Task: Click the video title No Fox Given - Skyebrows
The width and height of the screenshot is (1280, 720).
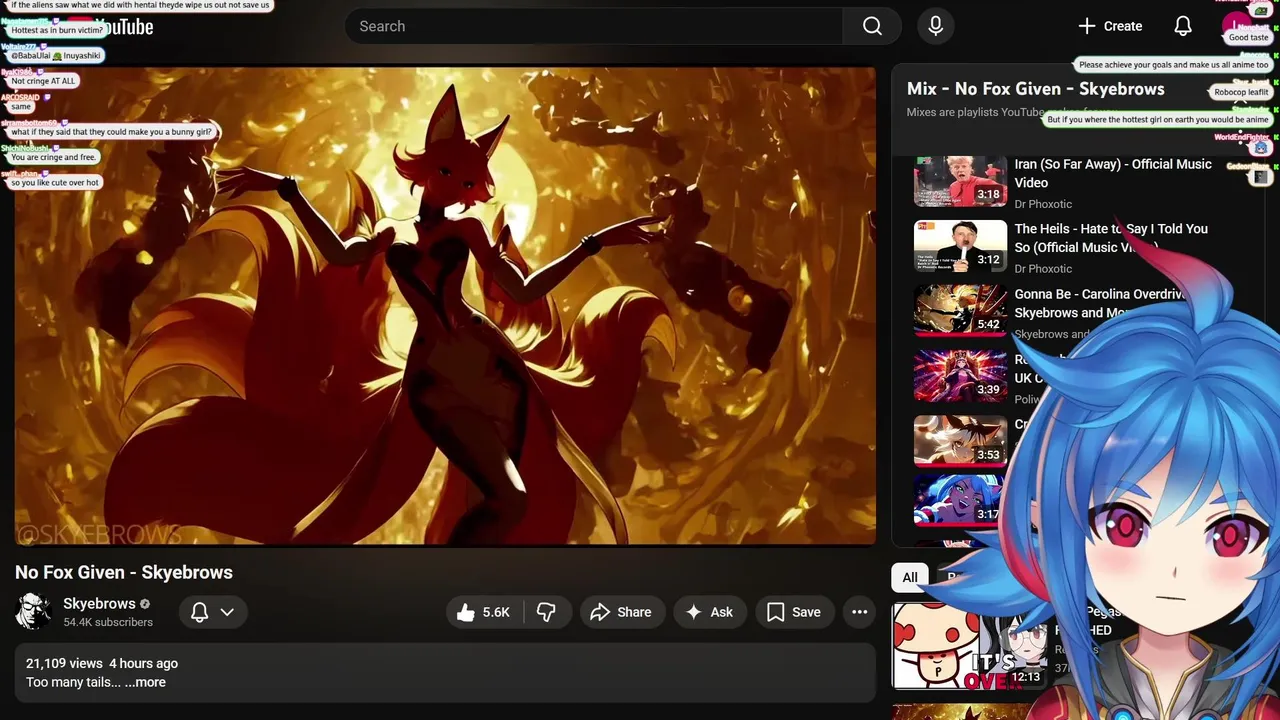Action: (124, 572)
